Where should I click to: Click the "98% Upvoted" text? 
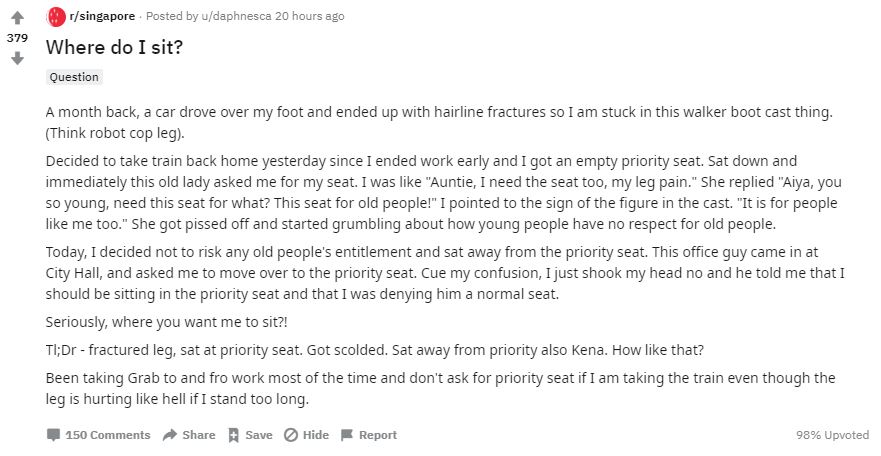pos(832,435)
